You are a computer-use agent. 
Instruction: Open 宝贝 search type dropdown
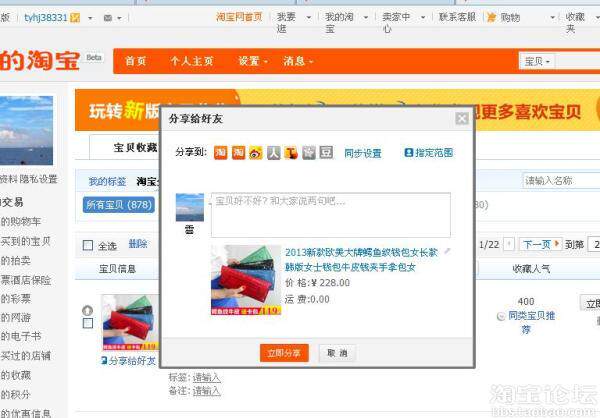pos(537,61)
